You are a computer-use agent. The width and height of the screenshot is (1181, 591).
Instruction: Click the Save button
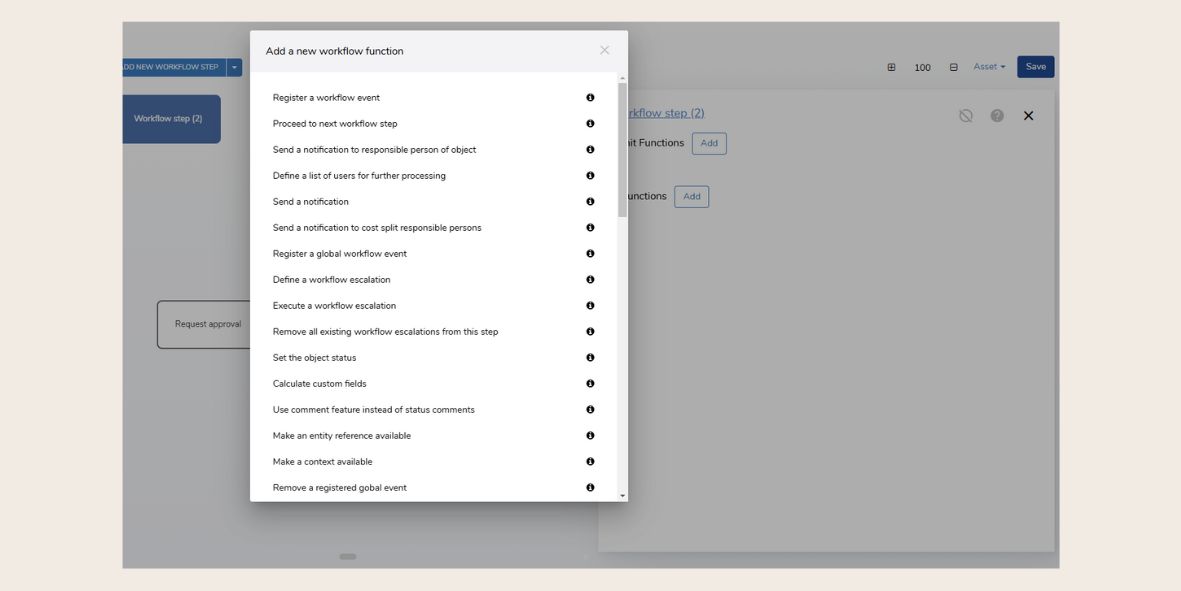[1035, 66]
